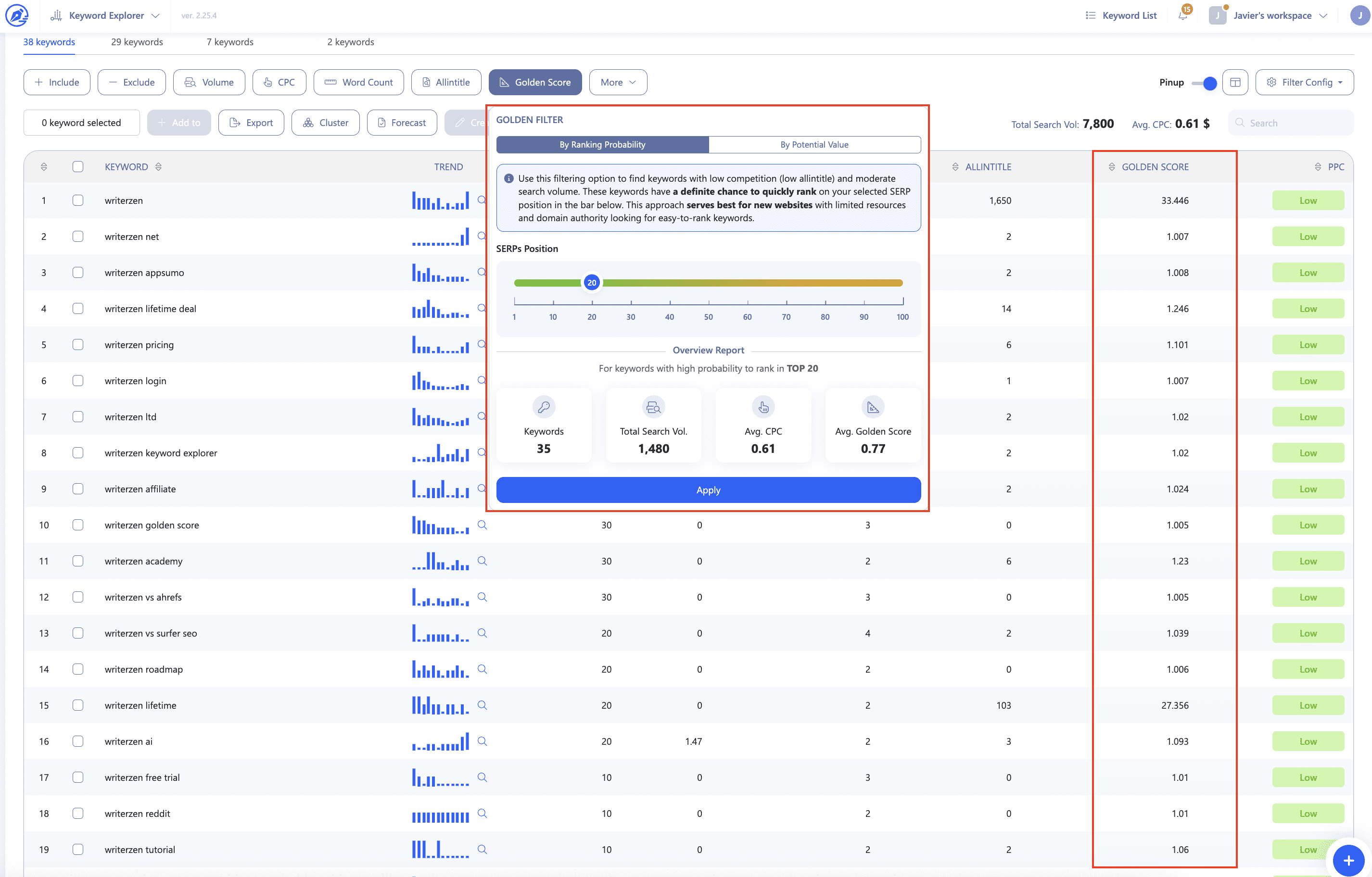Viewport: 1372px width, 877px height.
Task: Check the writerzen keyword row checkbox
Action: point(78,200)
